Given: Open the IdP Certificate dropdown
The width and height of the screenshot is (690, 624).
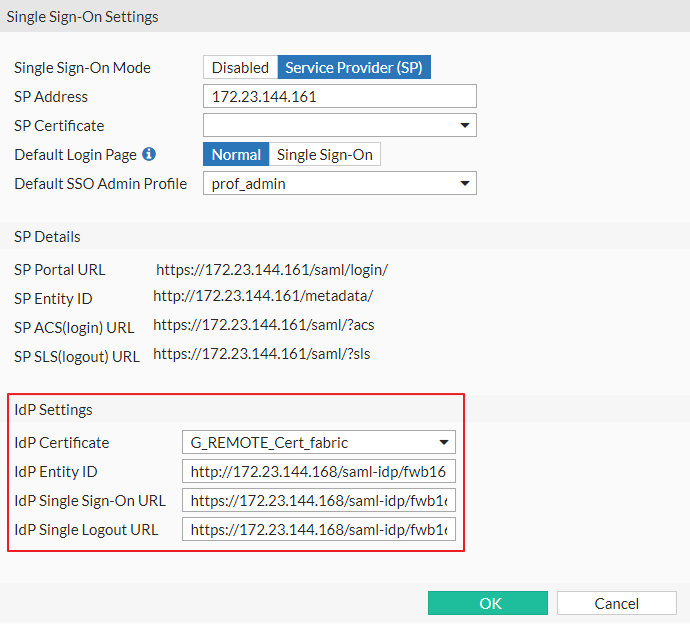Looking at the screenshot, I should [x=319, y=443].
